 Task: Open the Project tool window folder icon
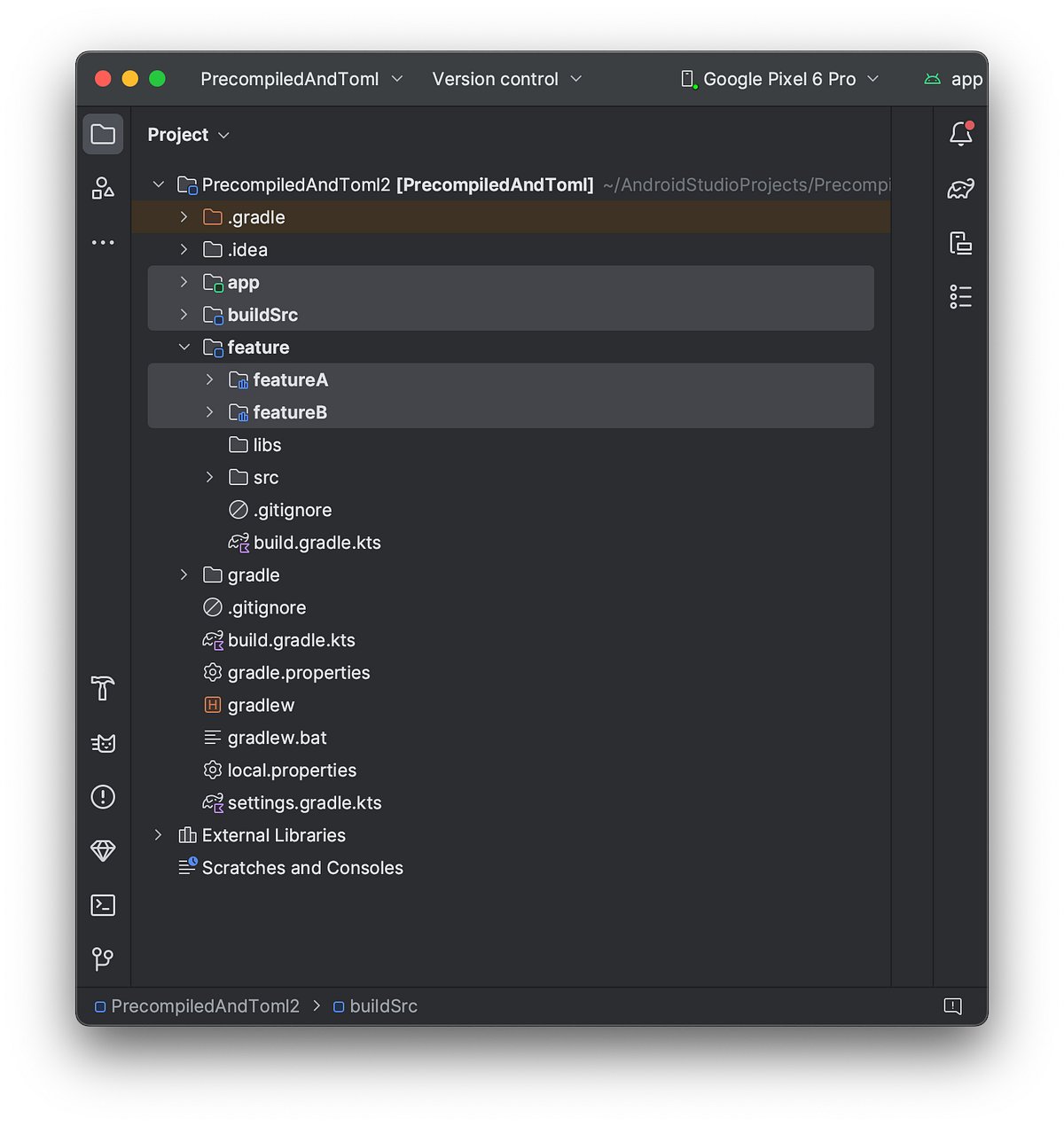pos(103,134)
